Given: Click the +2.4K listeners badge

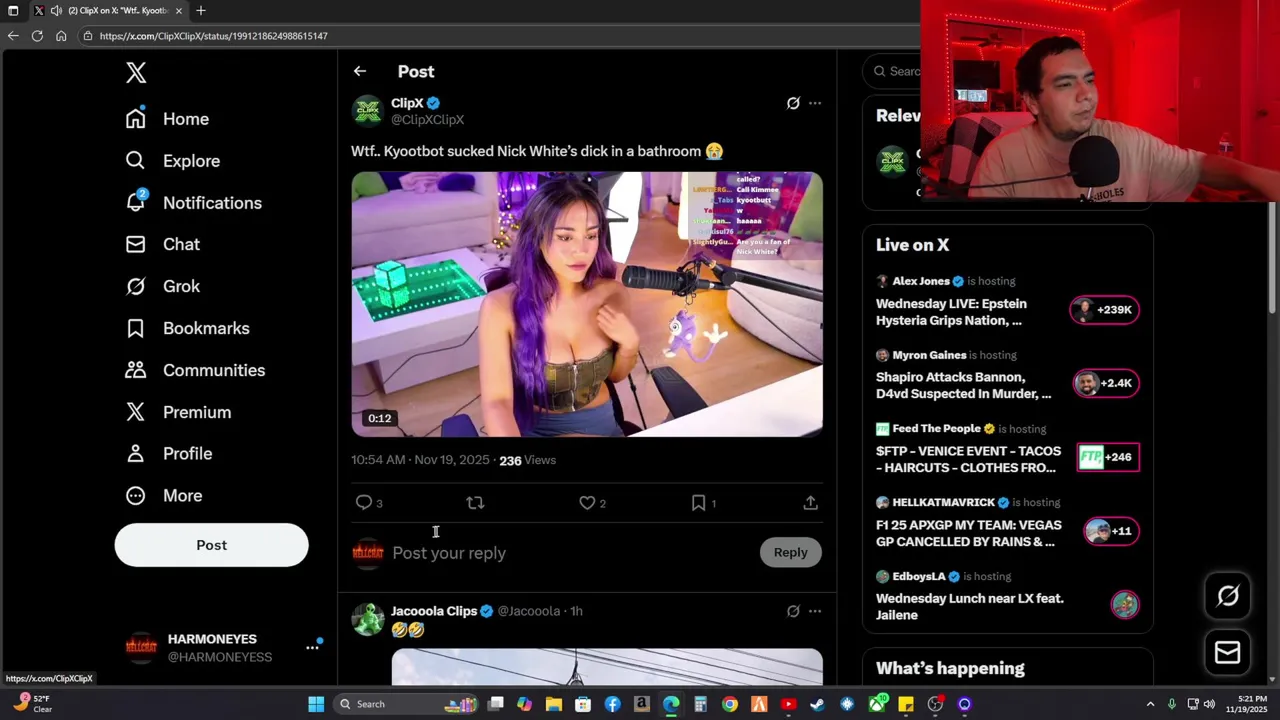Looking at the screenshot, I should 1105,383.
